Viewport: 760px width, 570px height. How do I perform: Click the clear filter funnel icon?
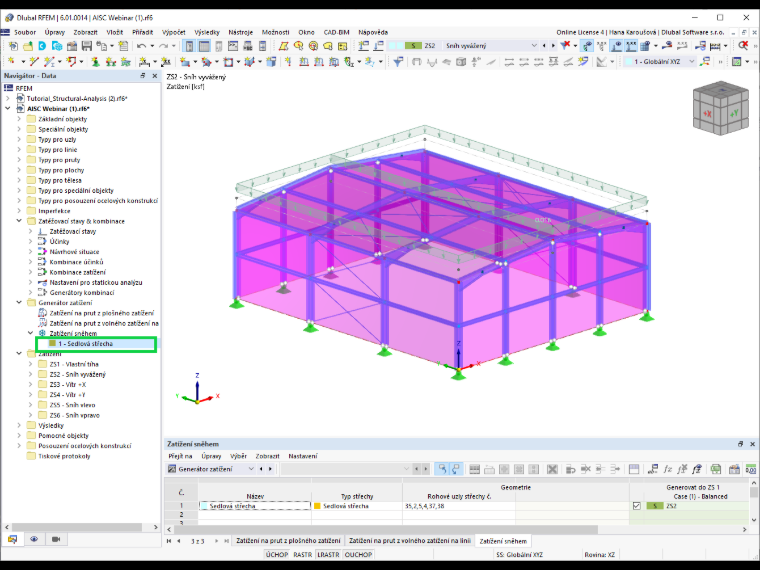coord(565,46)
